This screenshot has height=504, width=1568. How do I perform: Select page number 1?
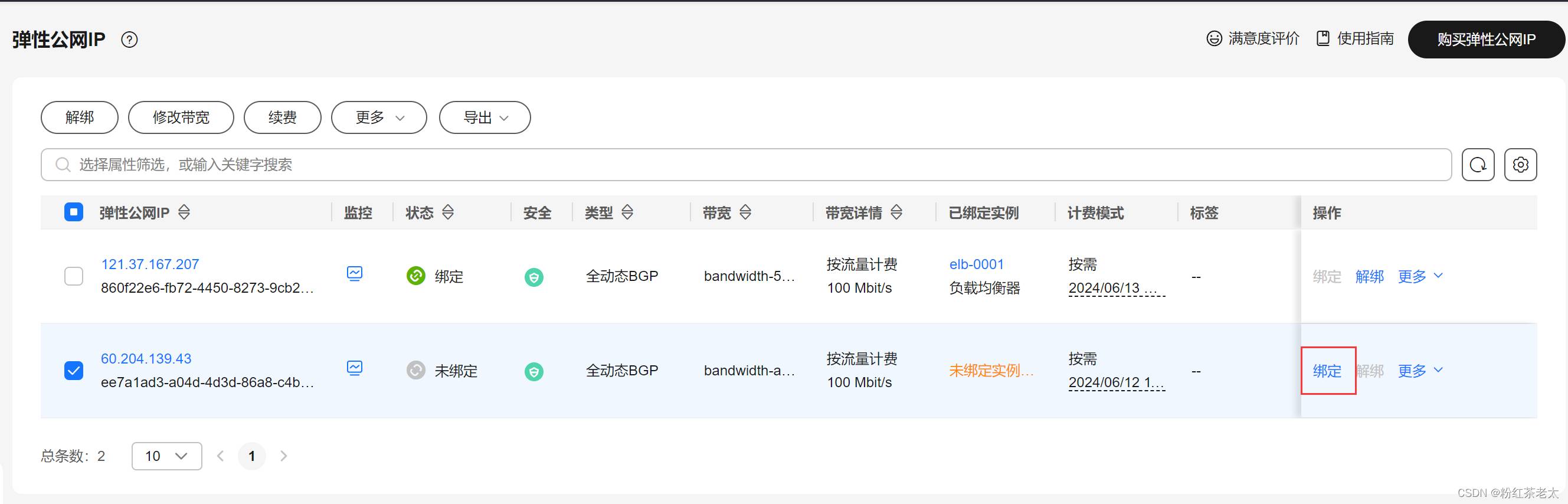251,456
